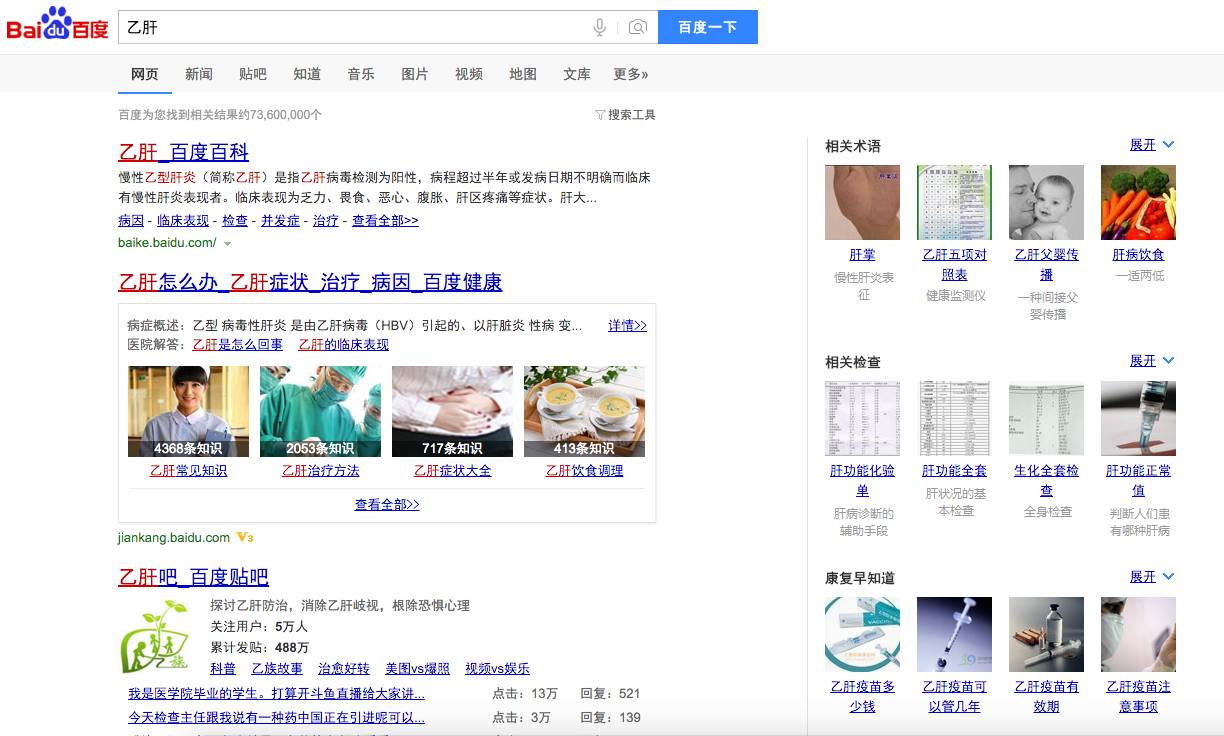Viewport: 1224px width, 736px height.
Task: Switch to the 图片 tab
Action: click(x=415, y=74)
